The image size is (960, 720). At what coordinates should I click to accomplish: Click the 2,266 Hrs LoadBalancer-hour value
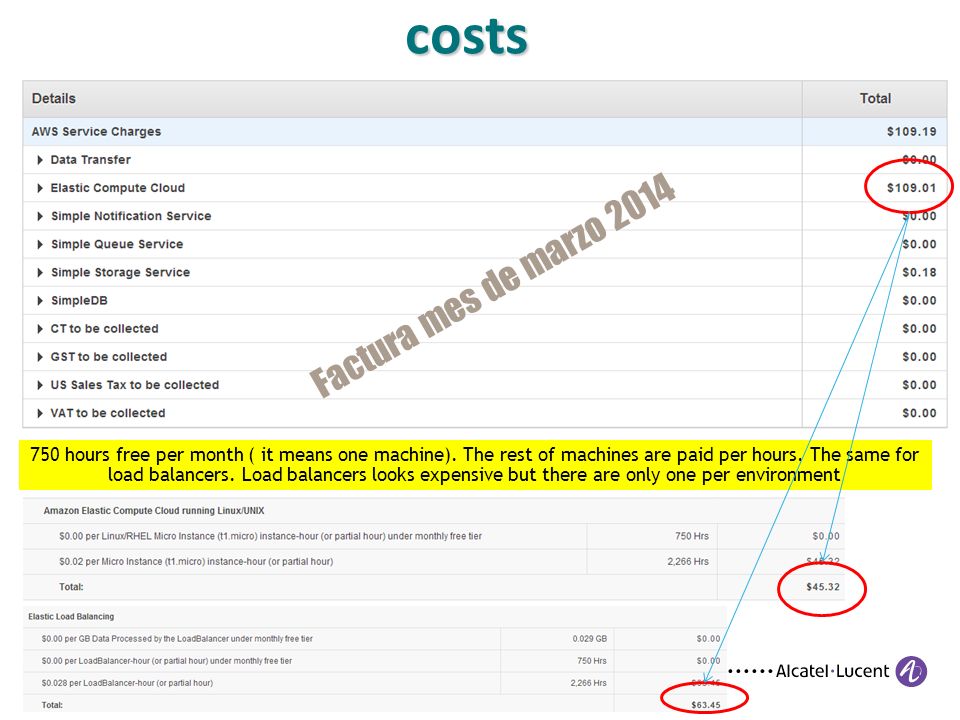click(x=588, y=683)
